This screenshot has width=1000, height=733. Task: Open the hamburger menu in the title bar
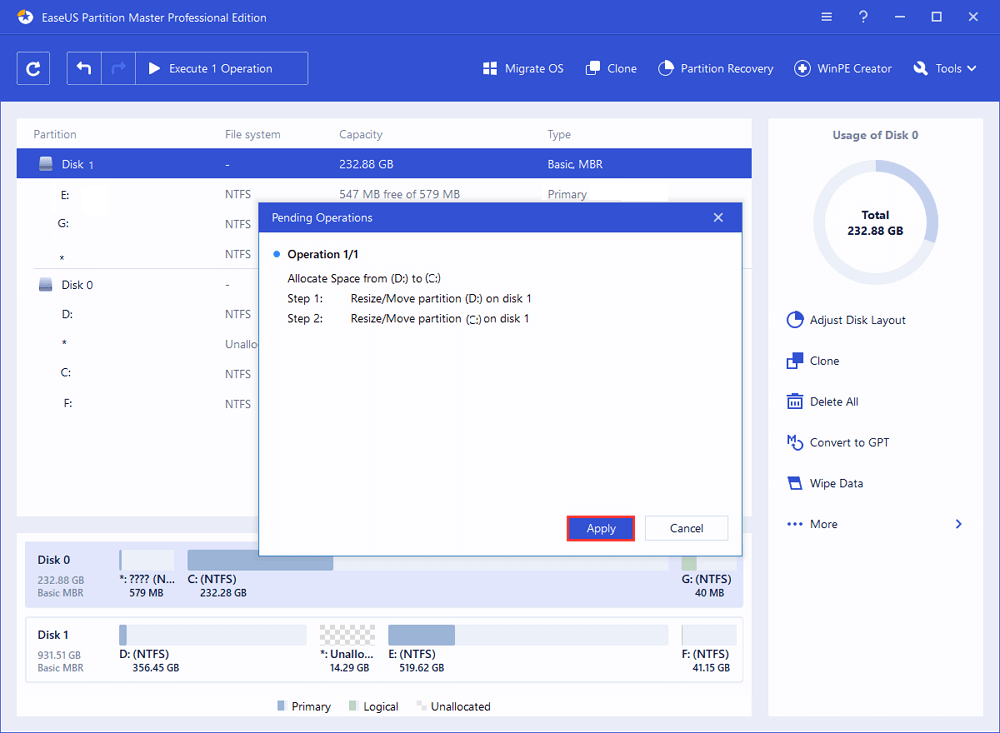(x=826, y=17)
